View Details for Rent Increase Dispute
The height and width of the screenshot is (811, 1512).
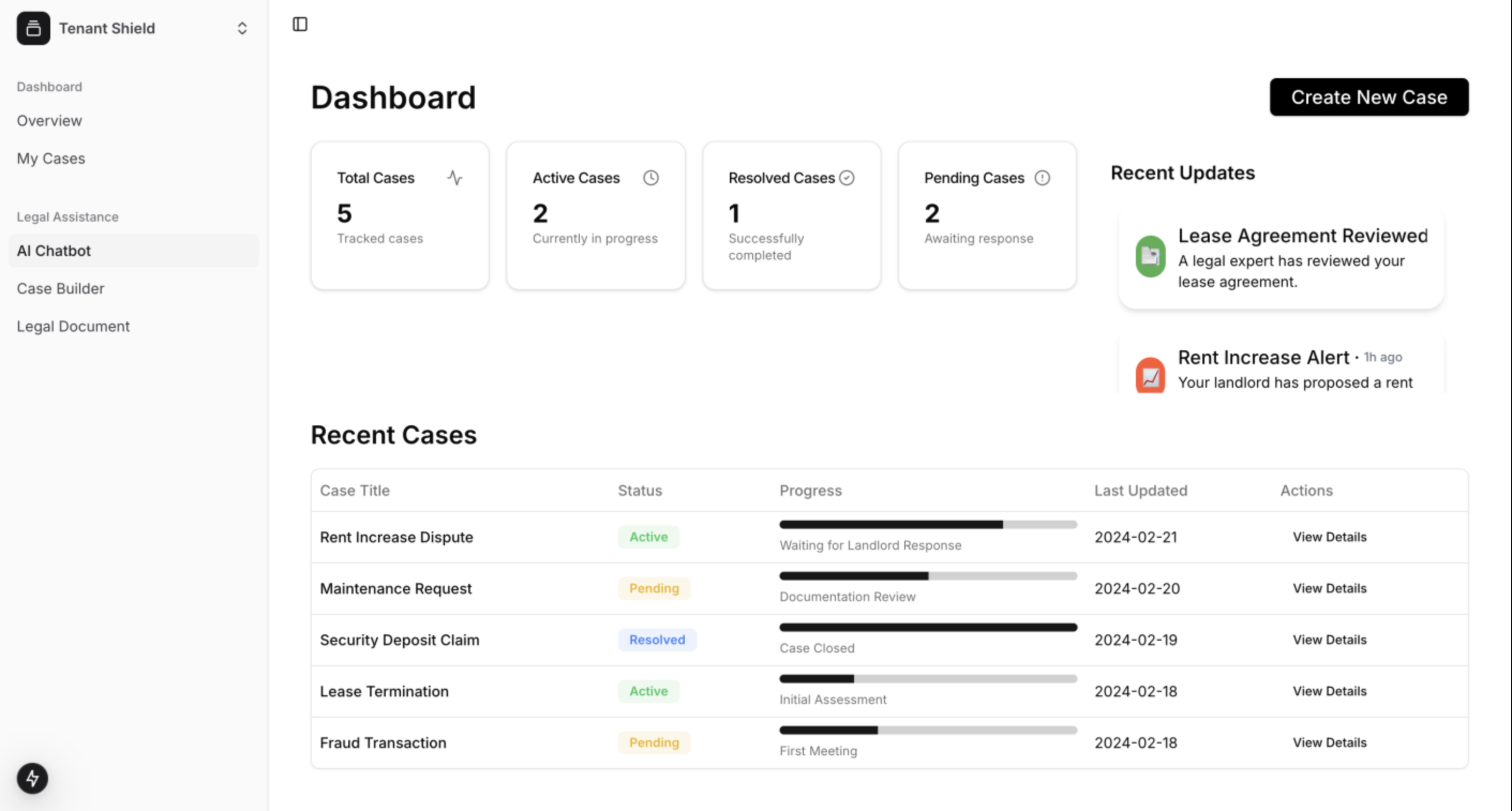[1329, 537]
